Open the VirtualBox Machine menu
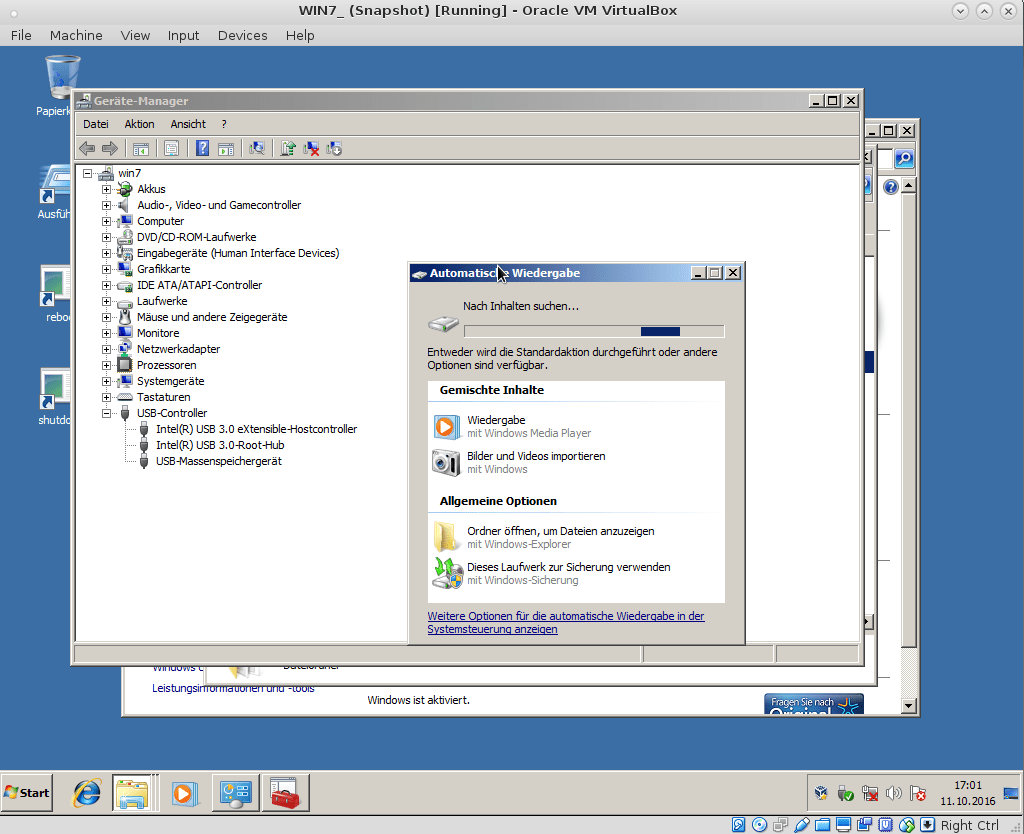Viewport: 1024px width, 834px height. [x=76, y=35]
